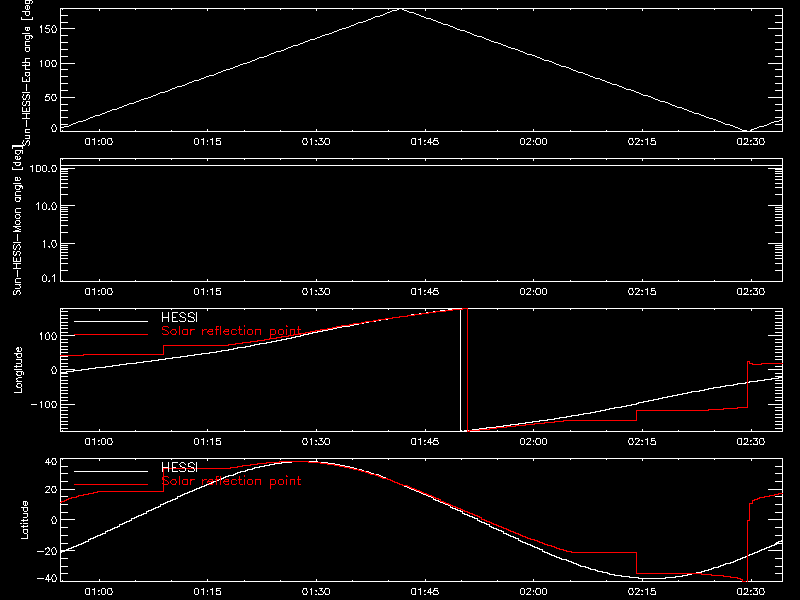This screenshot has width=800, height=600.
Task: Click 02:30 label under Moon angle plot
Action: point(751,292)
